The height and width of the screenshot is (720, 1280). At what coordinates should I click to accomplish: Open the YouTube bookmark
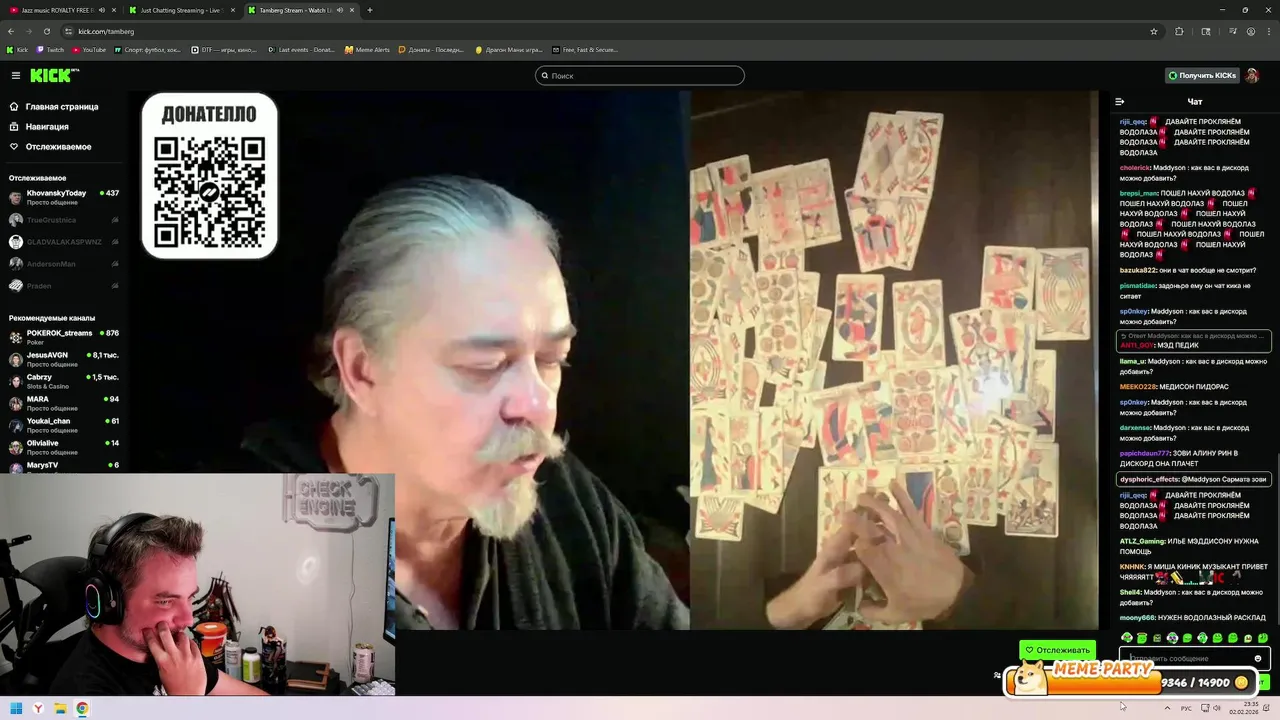[89, 49]
